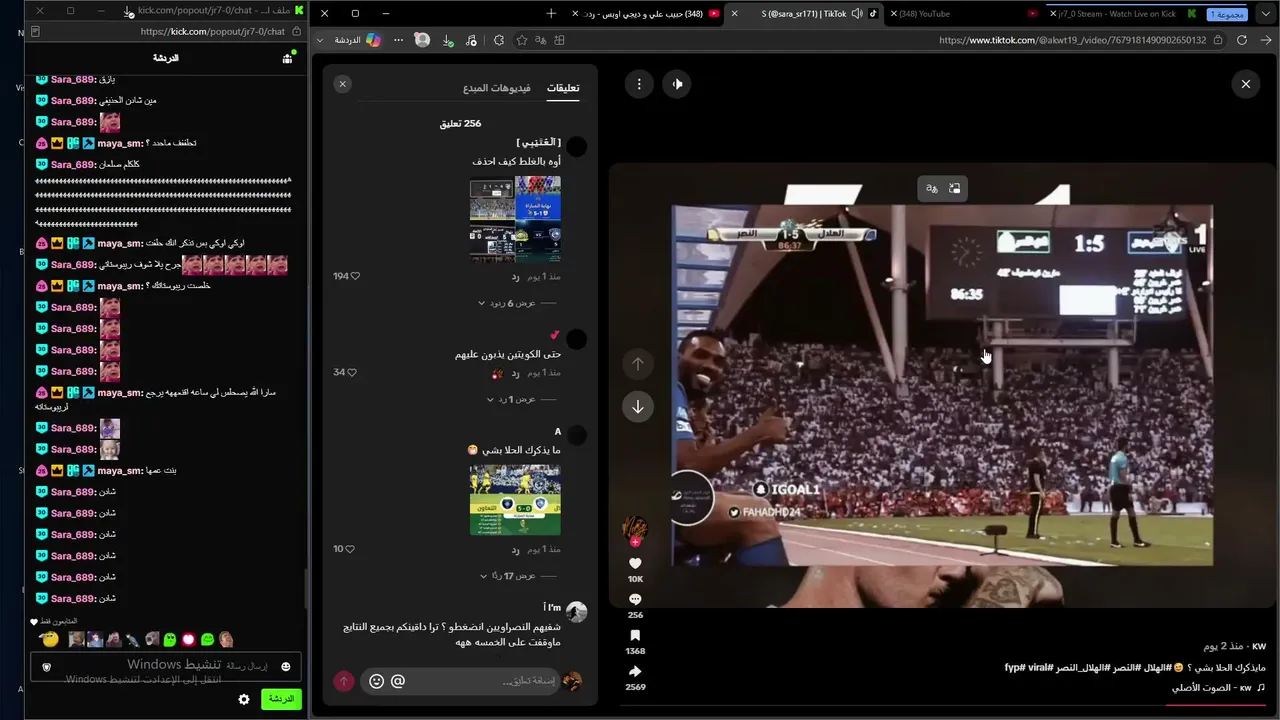The height and width of the screenshot is (720, 1280).
Task: Like the comment with 10 likes
Action: point(350,549)
